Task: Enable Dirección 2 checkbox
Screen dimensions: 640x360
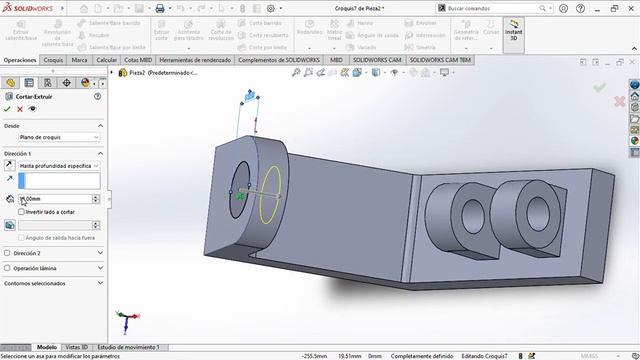Action: pos(7,253)
